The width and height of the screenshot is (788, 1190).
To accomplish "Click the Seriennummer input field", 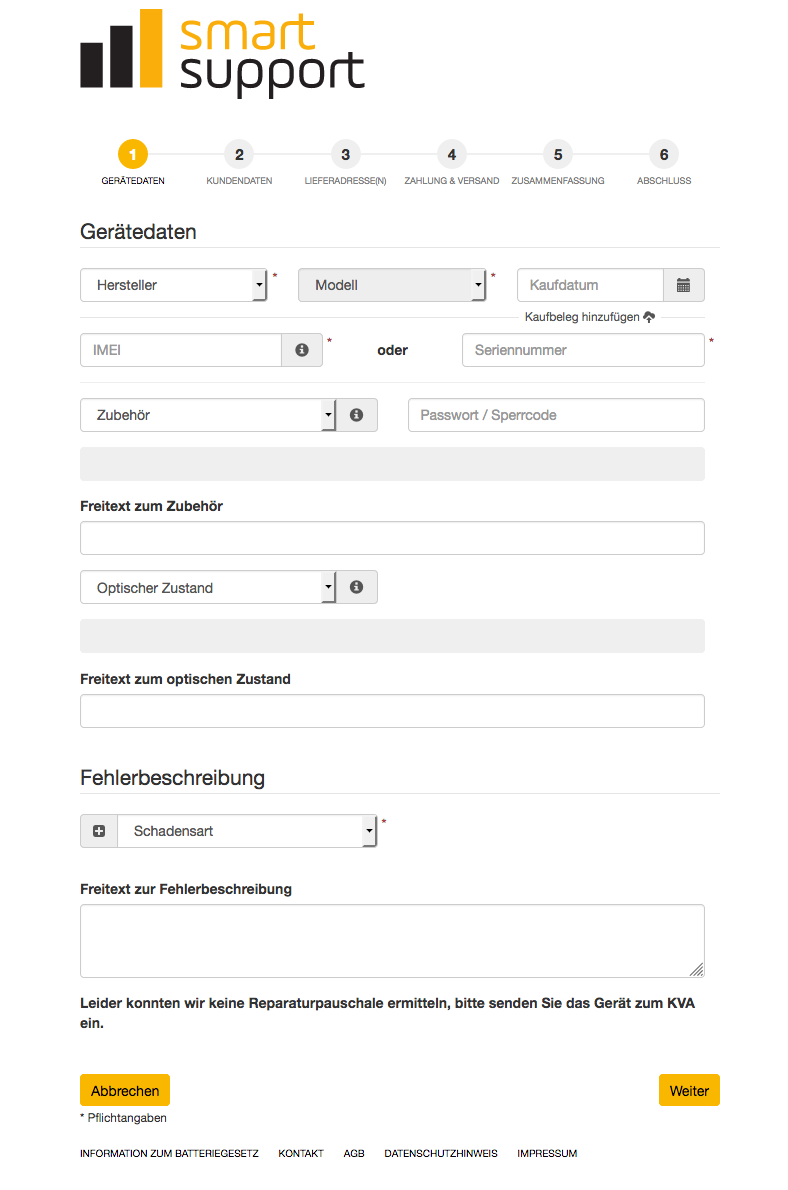I will coord(583,350).
